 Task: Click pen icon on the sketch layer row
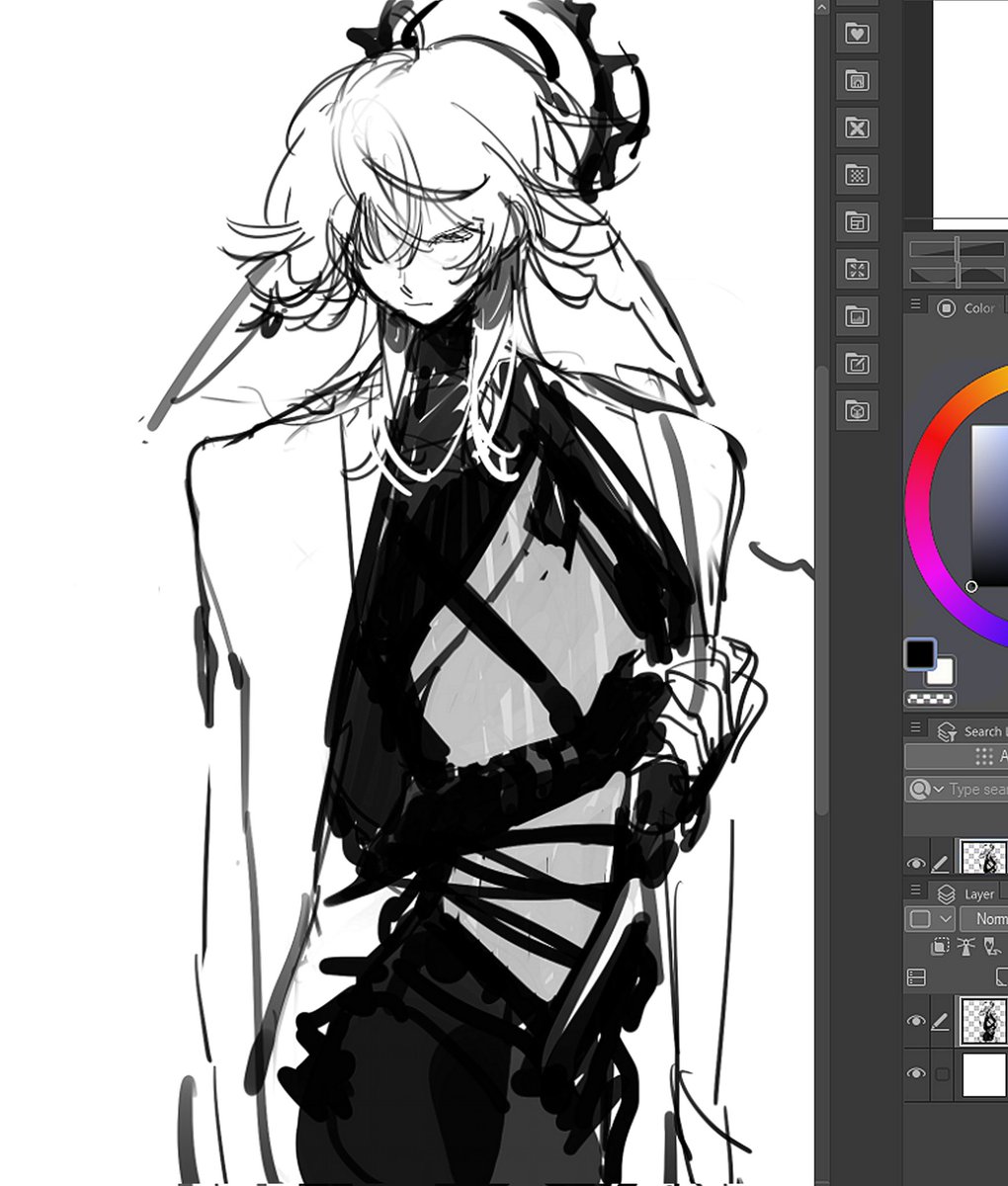[941, 1021]
